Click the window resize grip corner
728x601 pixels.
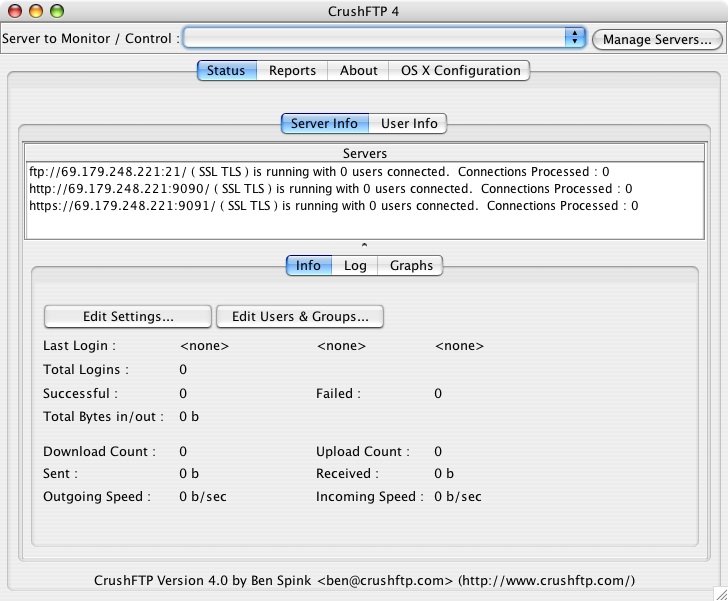tap(721, 594)
